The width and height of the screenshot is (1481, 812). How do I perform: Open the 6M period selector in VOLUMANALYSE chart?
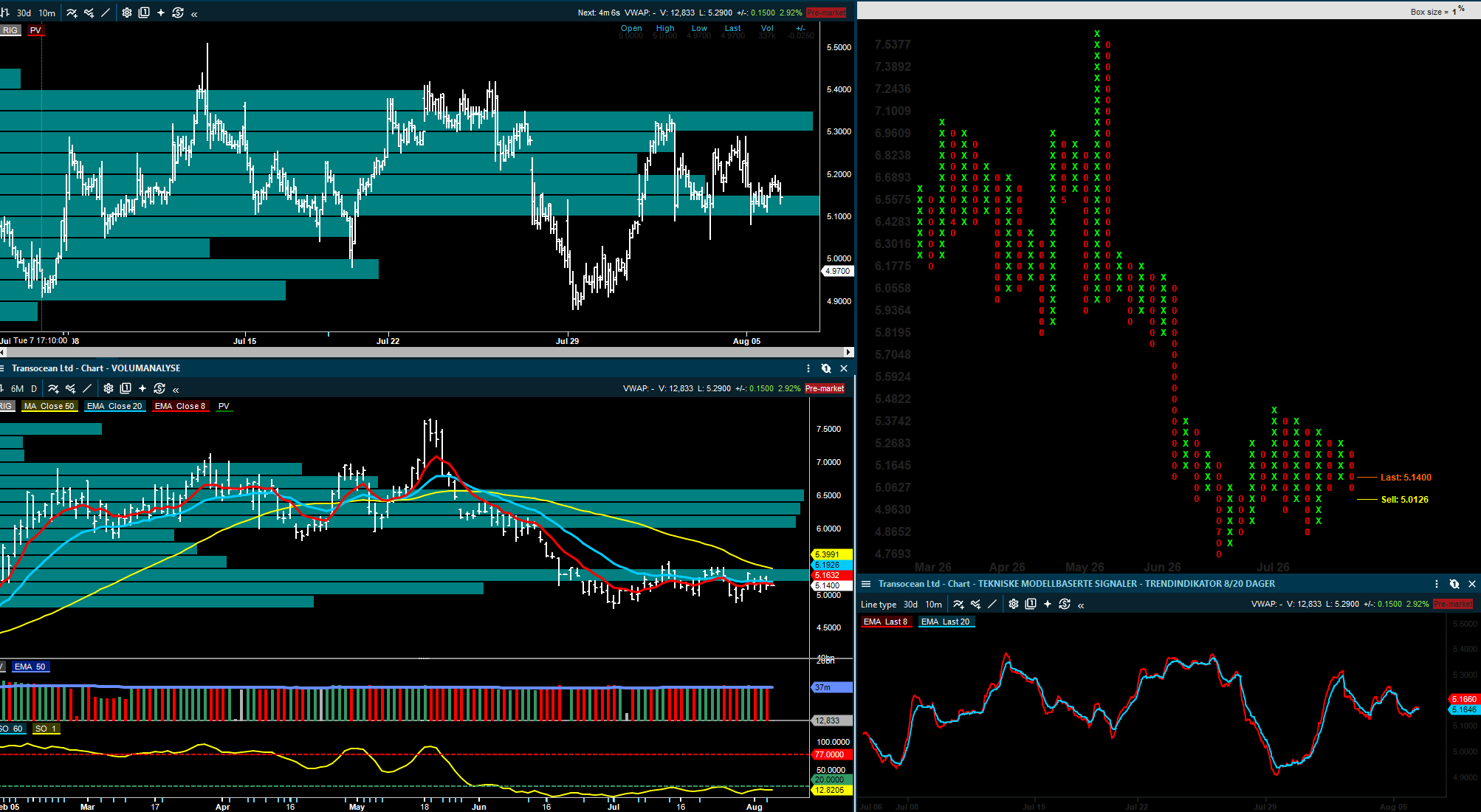coord(17,389)
